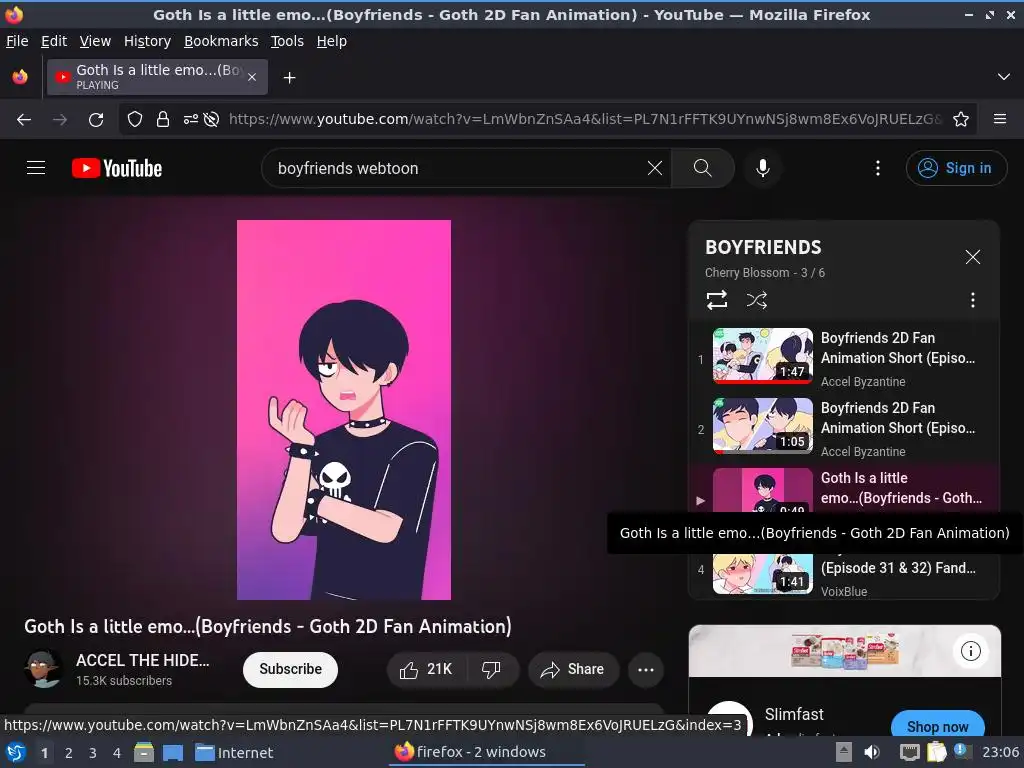
Task: Switch to workspace 2
Action: click(x=69, y=753)
